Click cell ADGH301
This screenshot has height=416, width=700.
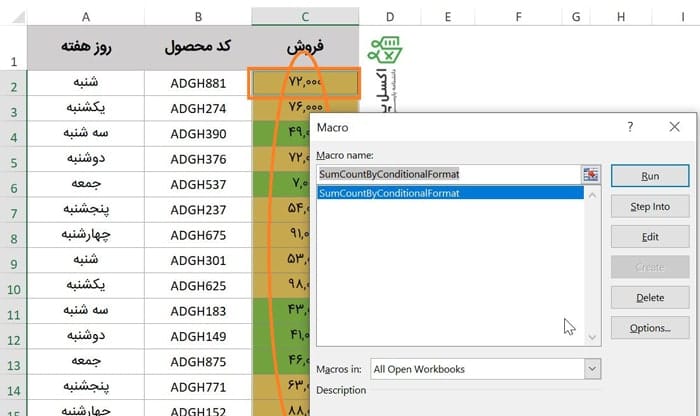coord(198,261)
